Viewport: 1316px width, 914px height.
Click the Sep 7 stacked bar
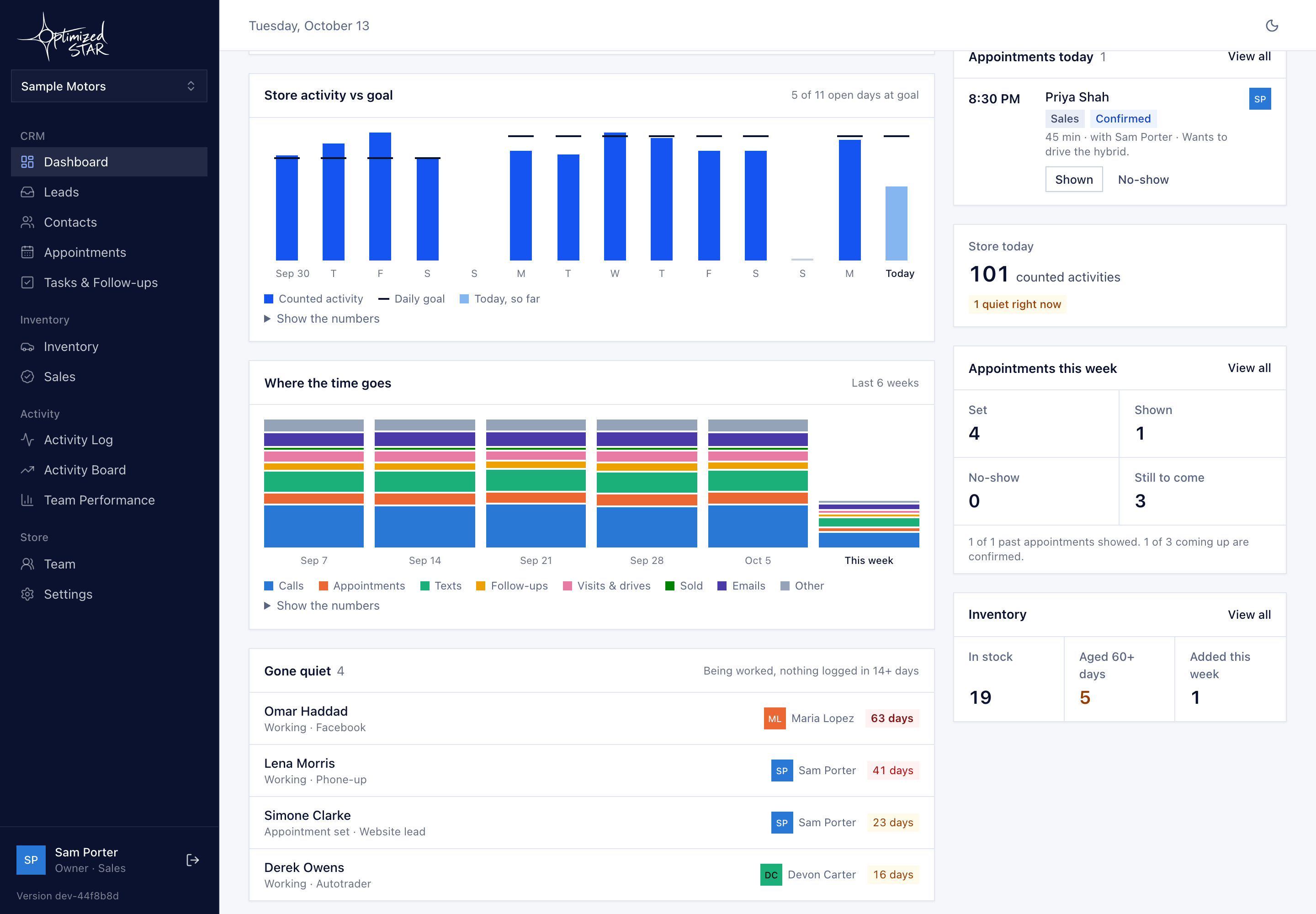pyautogui.click(x=314, y=484)
